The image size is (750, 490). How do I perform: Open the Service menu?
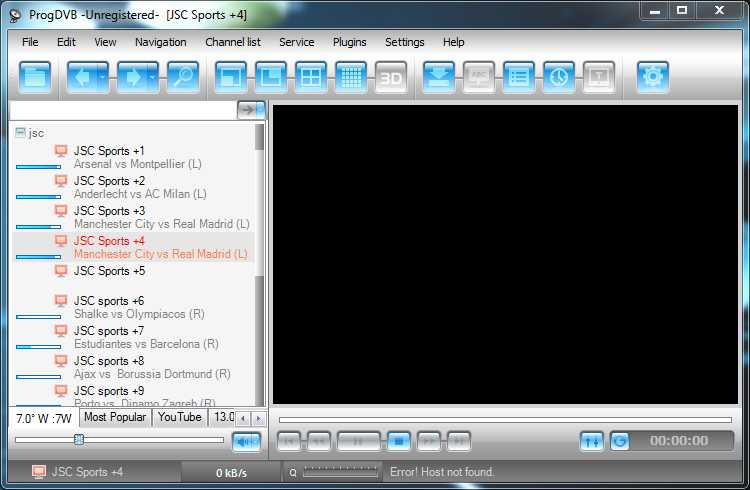tap(297, 42)
